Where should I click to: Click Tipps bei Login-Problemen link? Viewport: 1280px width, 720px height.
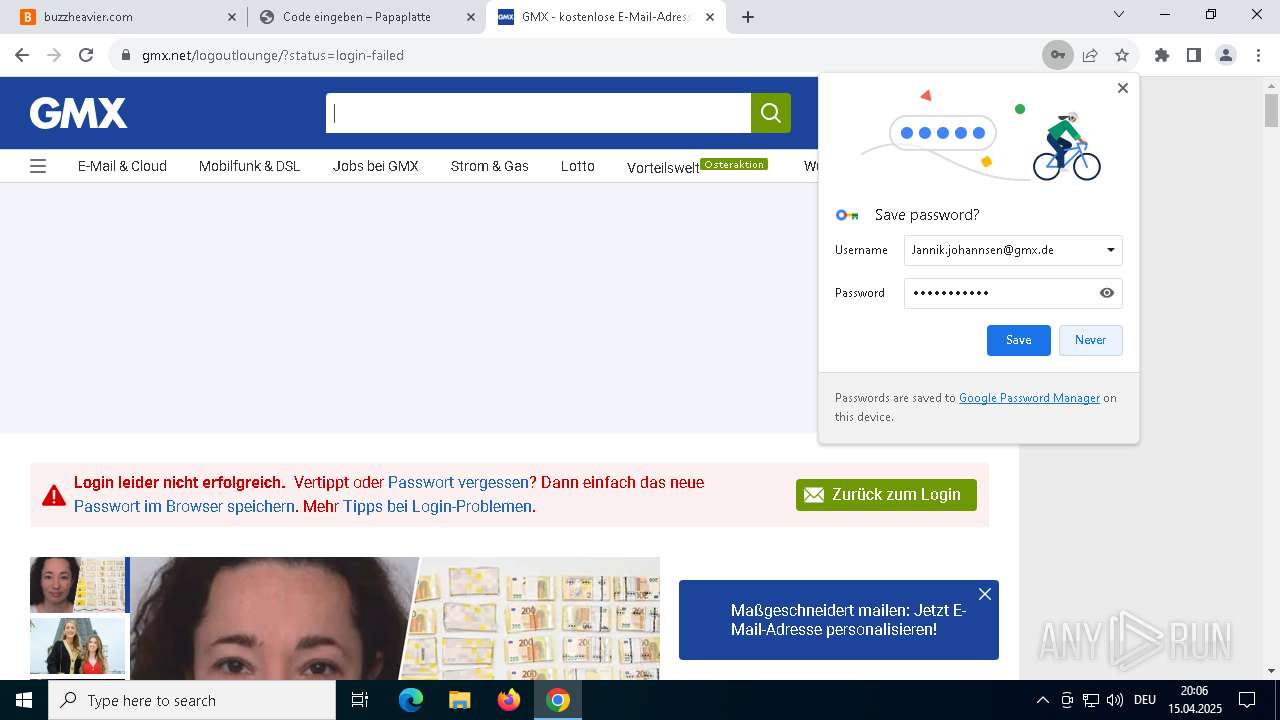(437, 506)
